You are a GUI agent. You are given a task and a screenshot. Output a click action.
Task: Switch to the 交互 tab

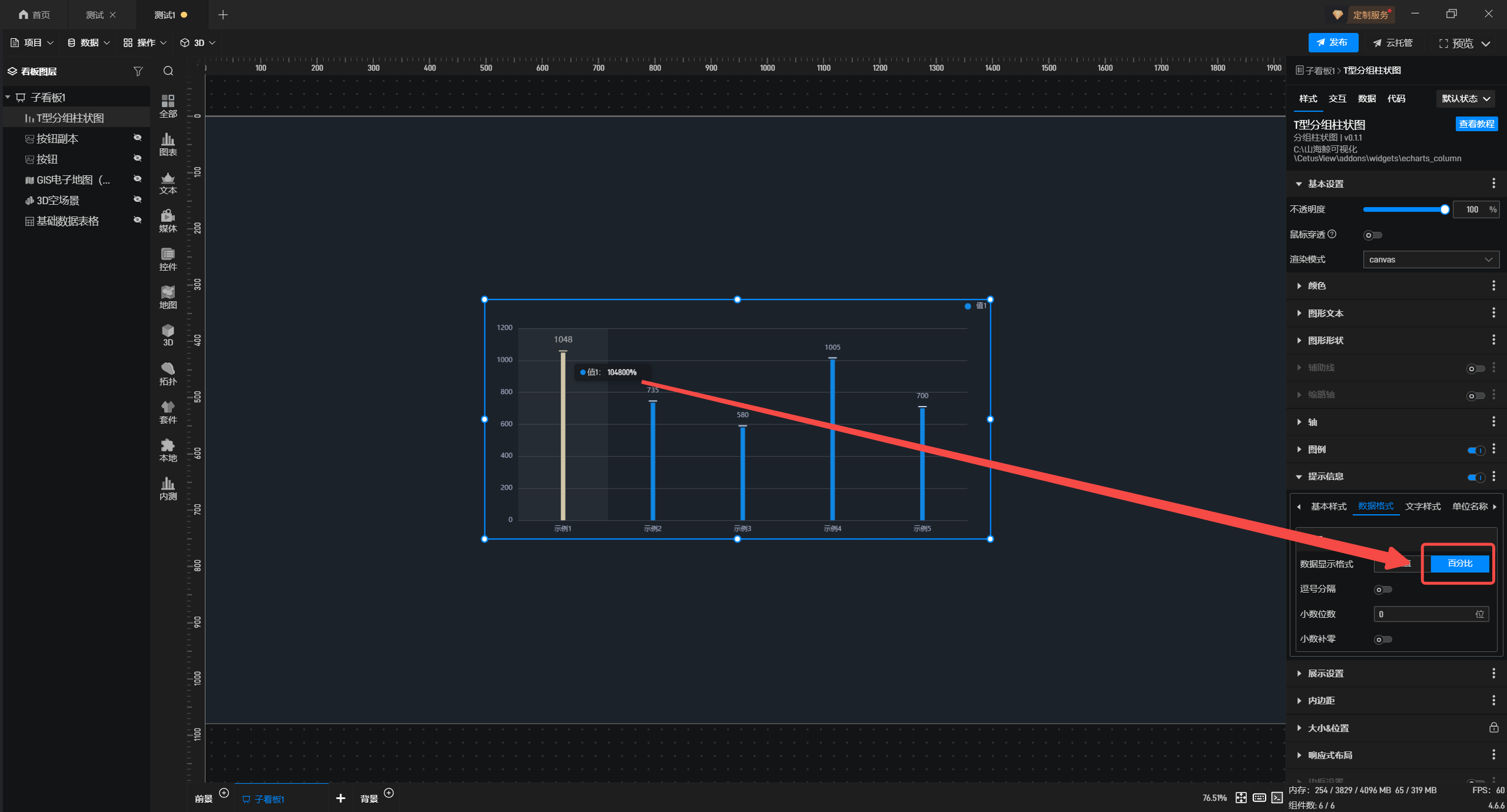tap(1337, 98)
